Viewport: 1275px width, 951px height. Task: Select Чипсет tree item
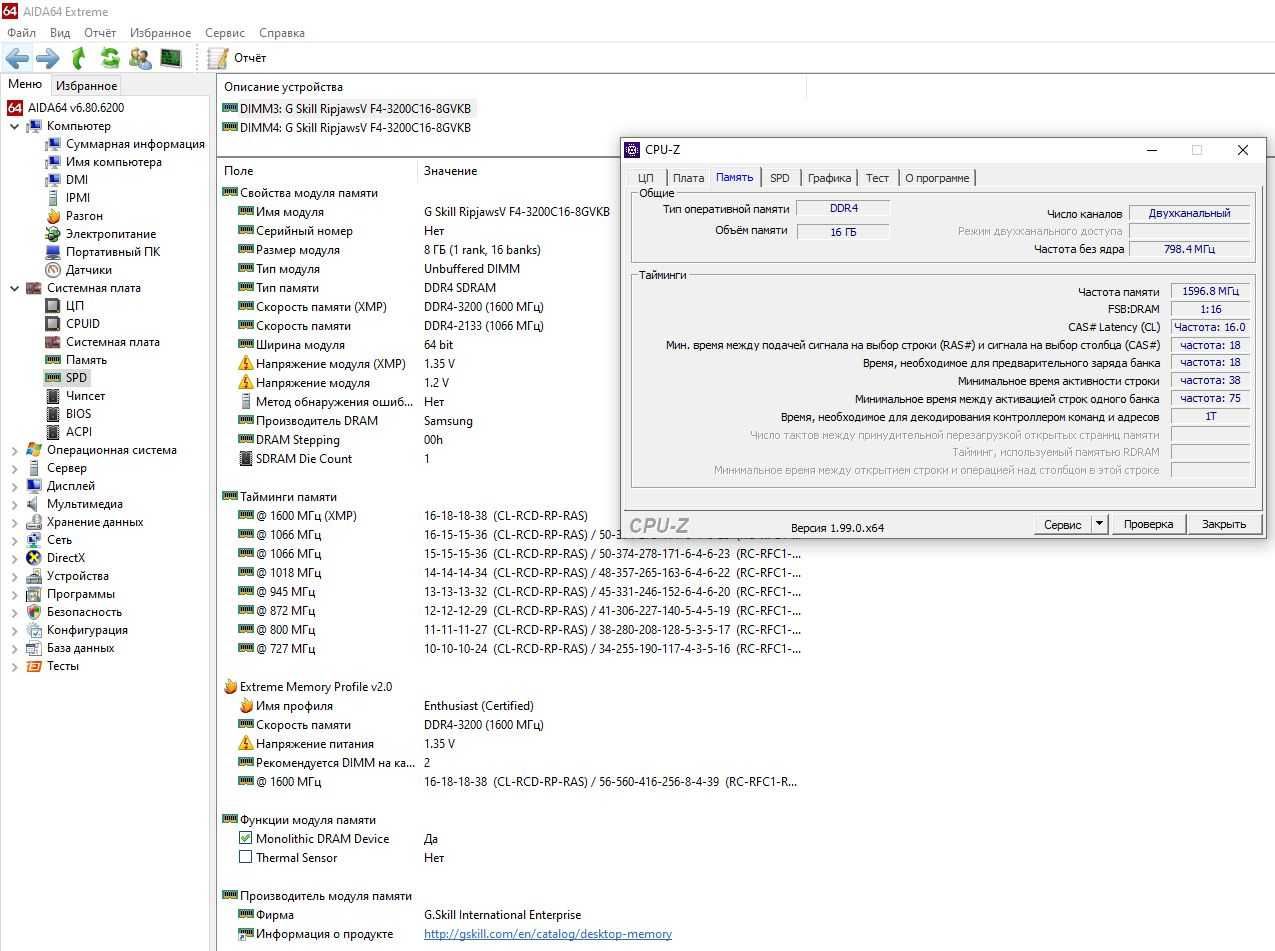tap(85, 396)
